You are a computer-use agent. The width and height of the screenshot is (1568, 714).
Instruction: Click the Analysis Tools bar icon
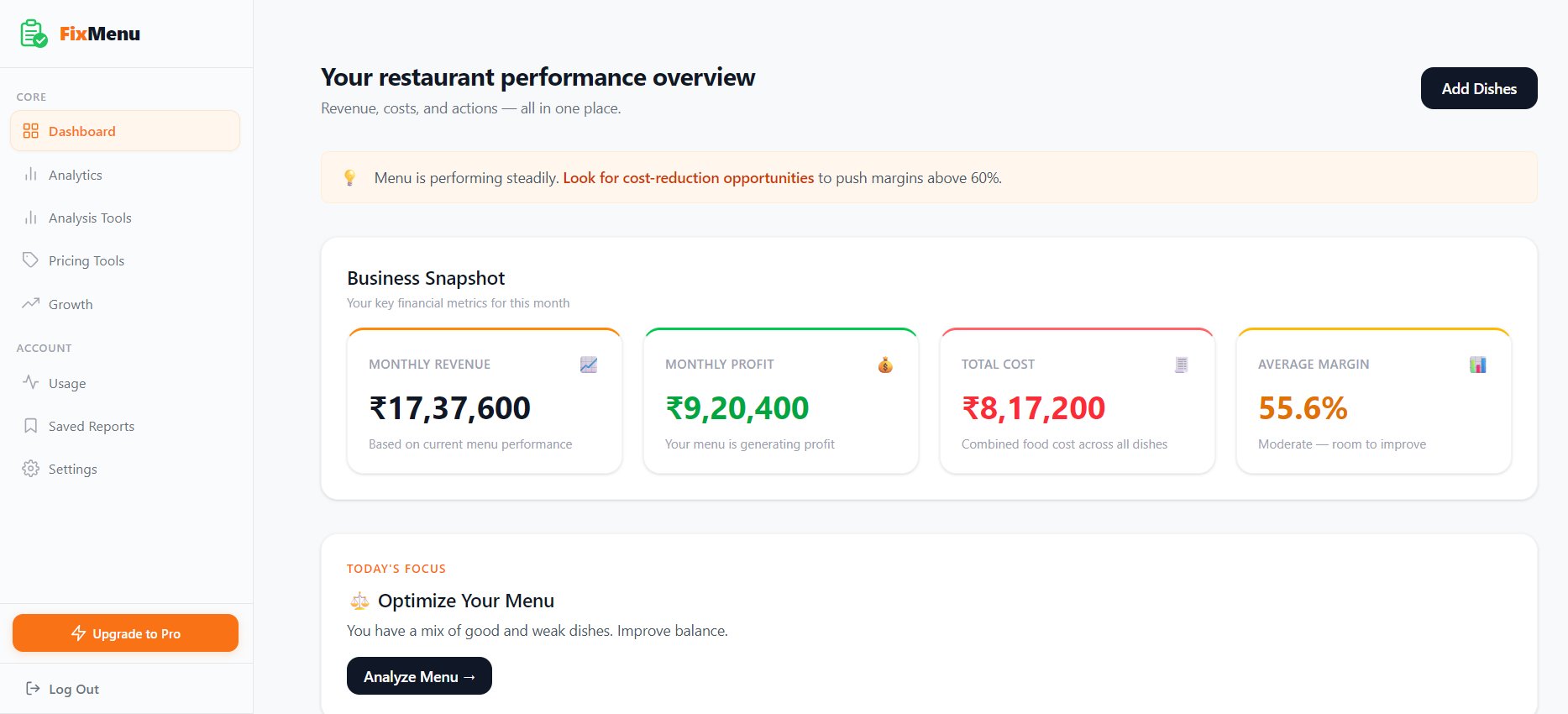pos(31,218)
